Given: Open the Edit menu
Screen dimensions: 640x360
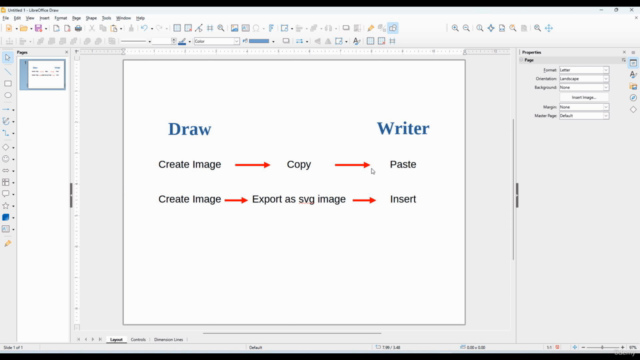Looking at the screenshot, I should tap(17, 18).
